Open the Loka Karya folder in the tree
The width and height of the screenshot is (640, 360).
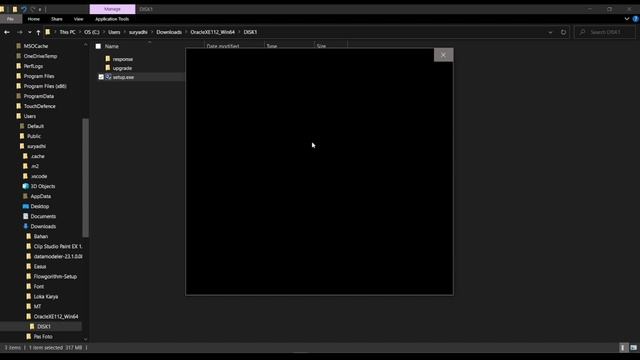(46, 297)
